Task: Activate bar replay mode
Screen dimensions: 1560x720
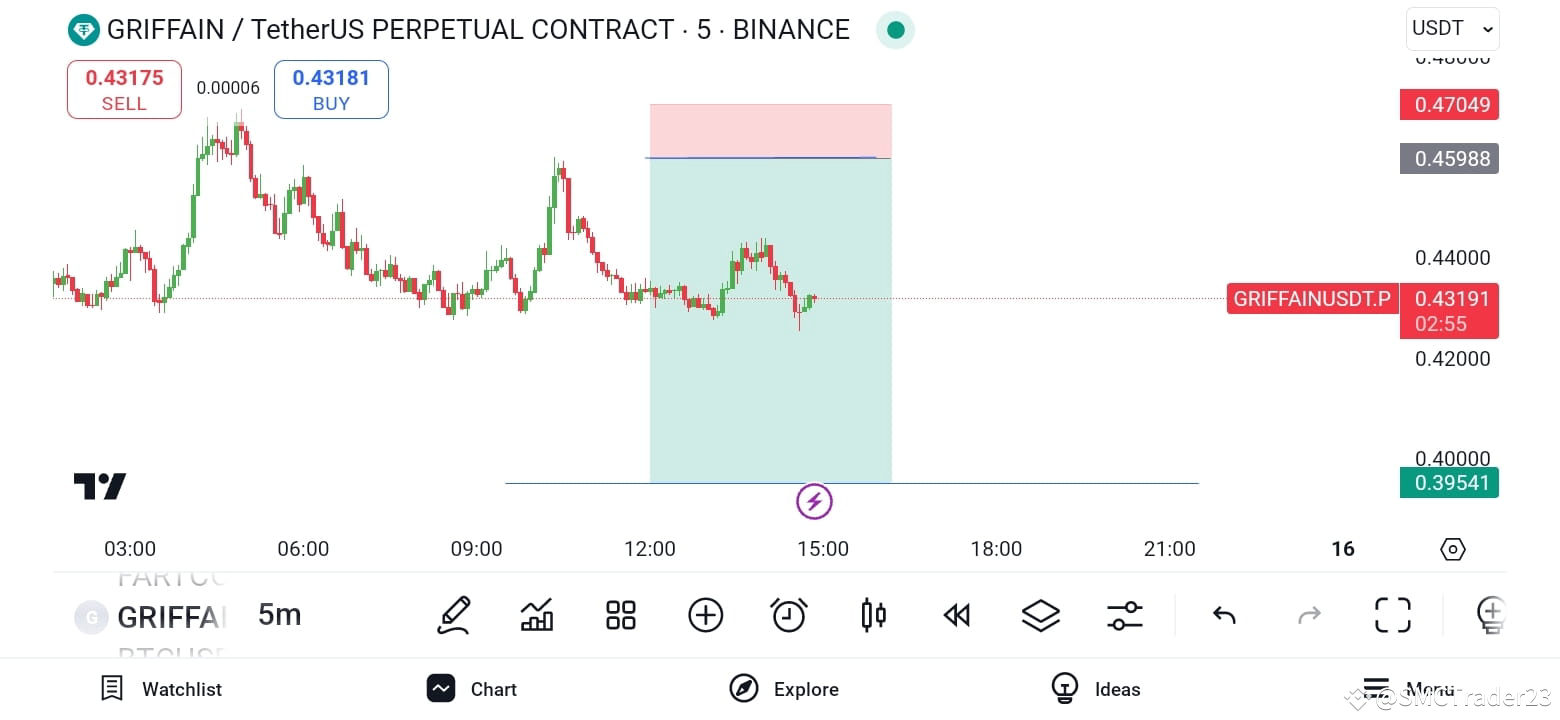Action: [956, 615]
